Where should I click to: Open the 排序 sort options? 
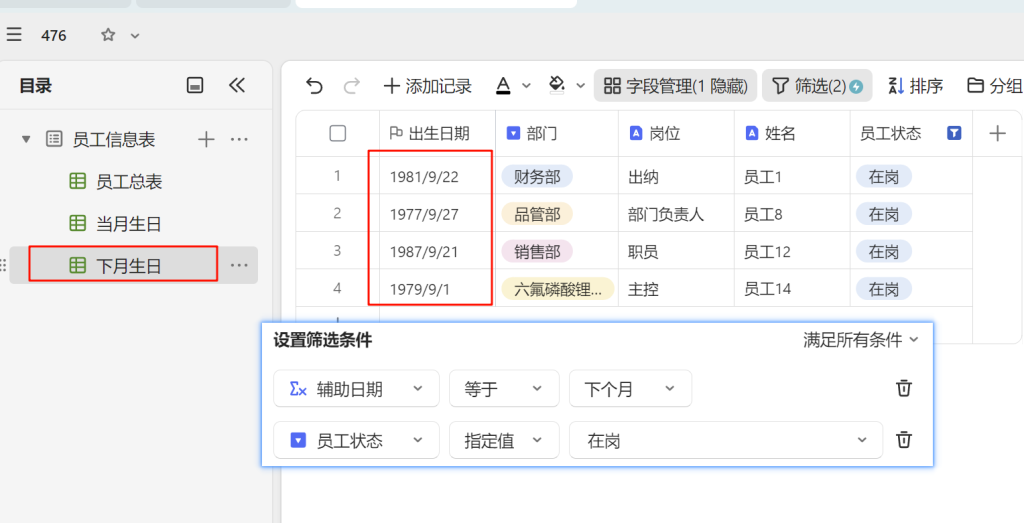[916, 86]
